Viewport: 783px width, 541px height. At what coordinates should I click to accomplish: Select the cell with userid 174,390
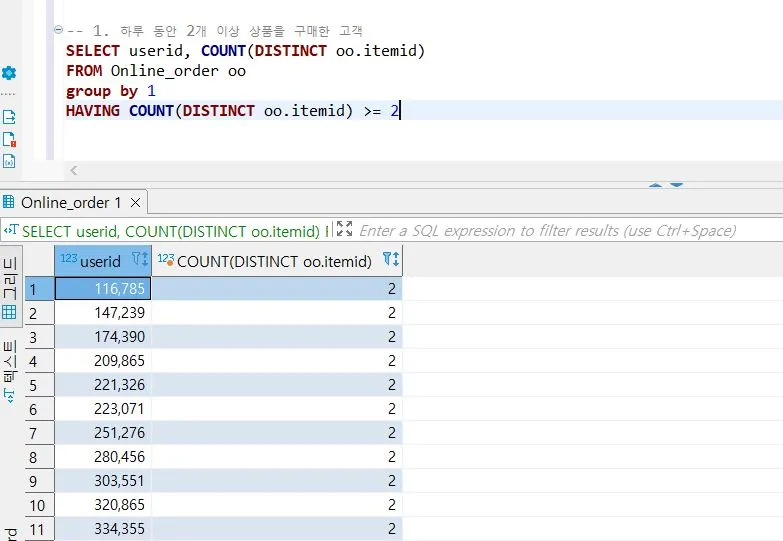click(x=103, y=337)
